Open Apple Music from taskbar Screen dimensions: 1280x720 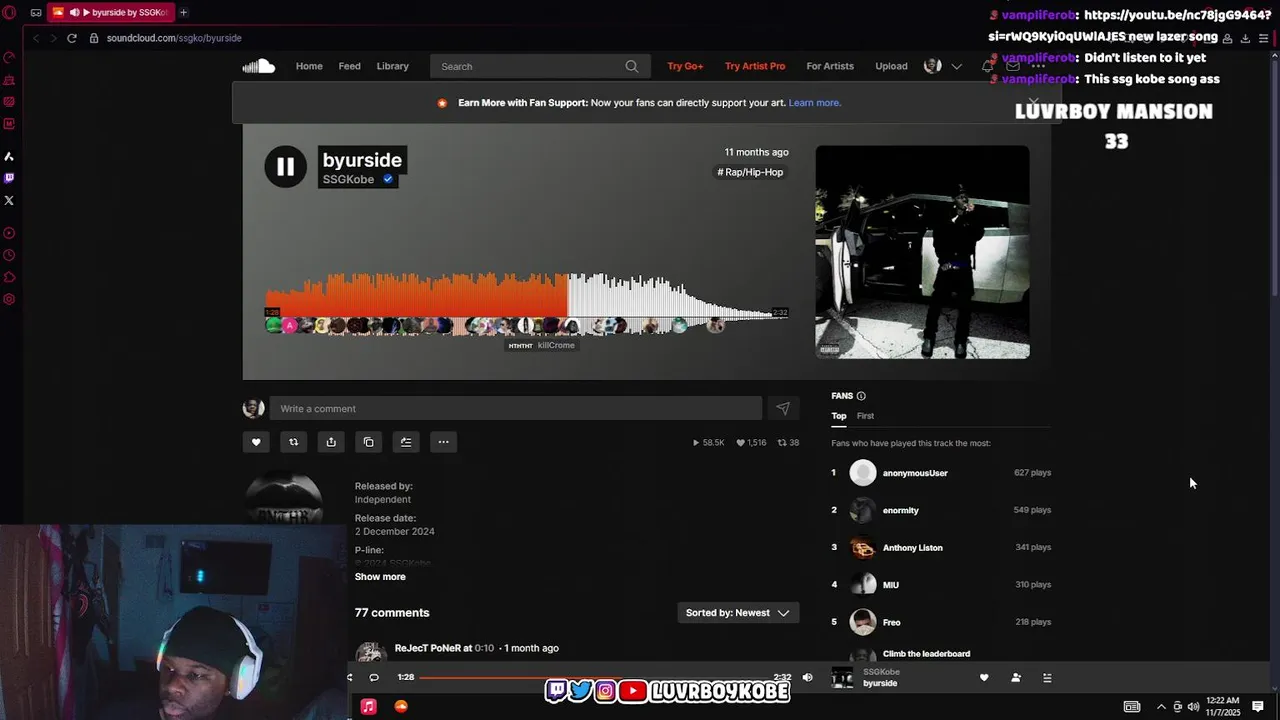[x=368, y=707]
